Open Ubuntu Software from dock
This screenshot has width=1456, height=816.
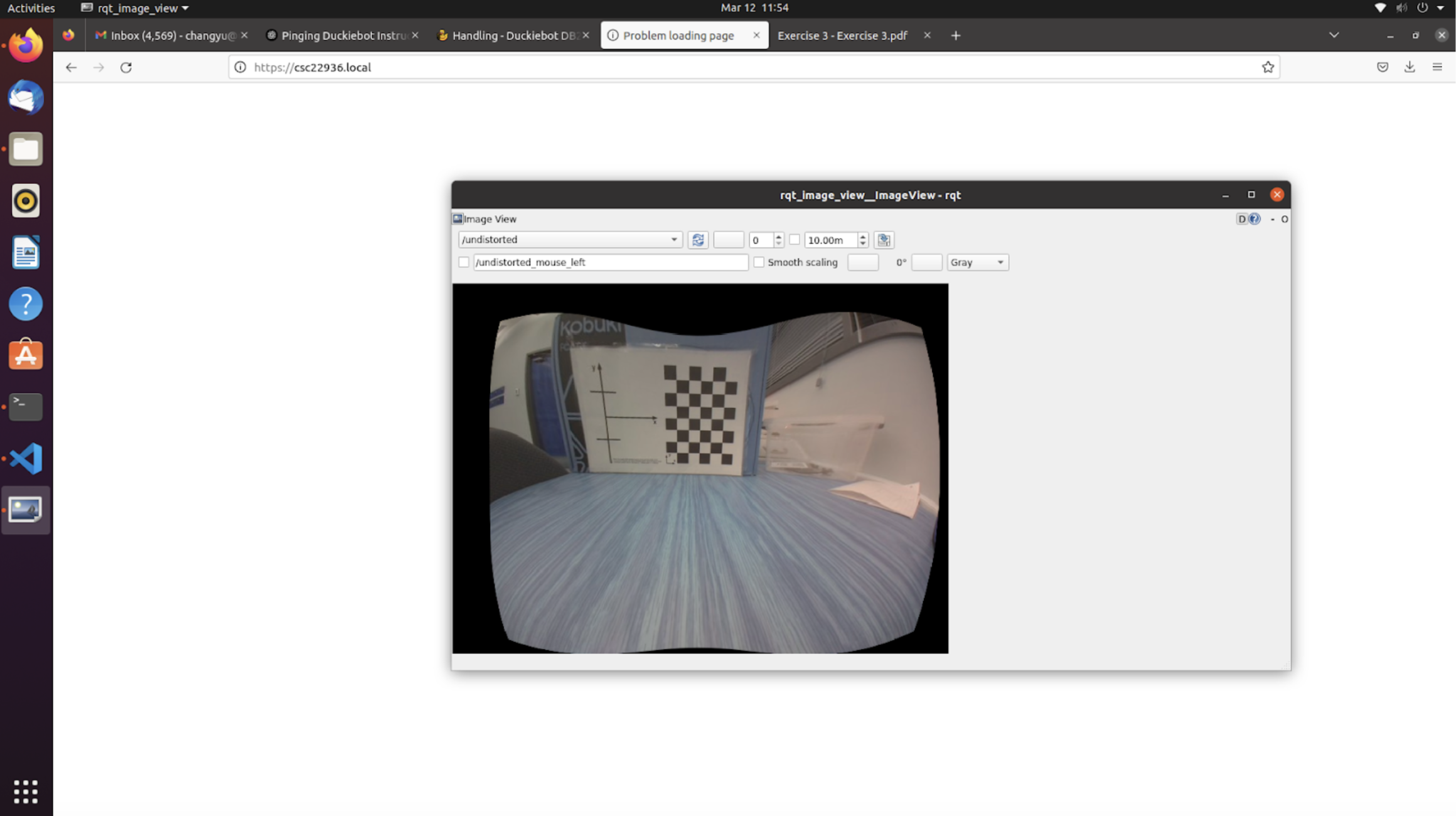click(26, 355)
